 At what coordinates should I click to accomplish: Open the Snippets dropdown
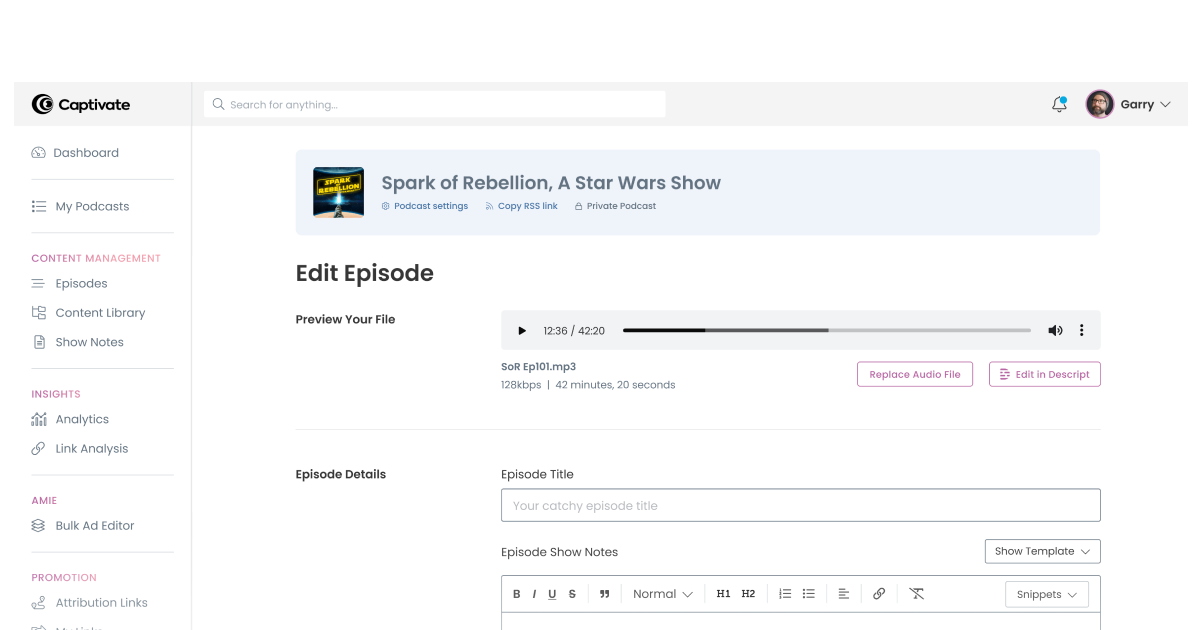coord(1046,594)
